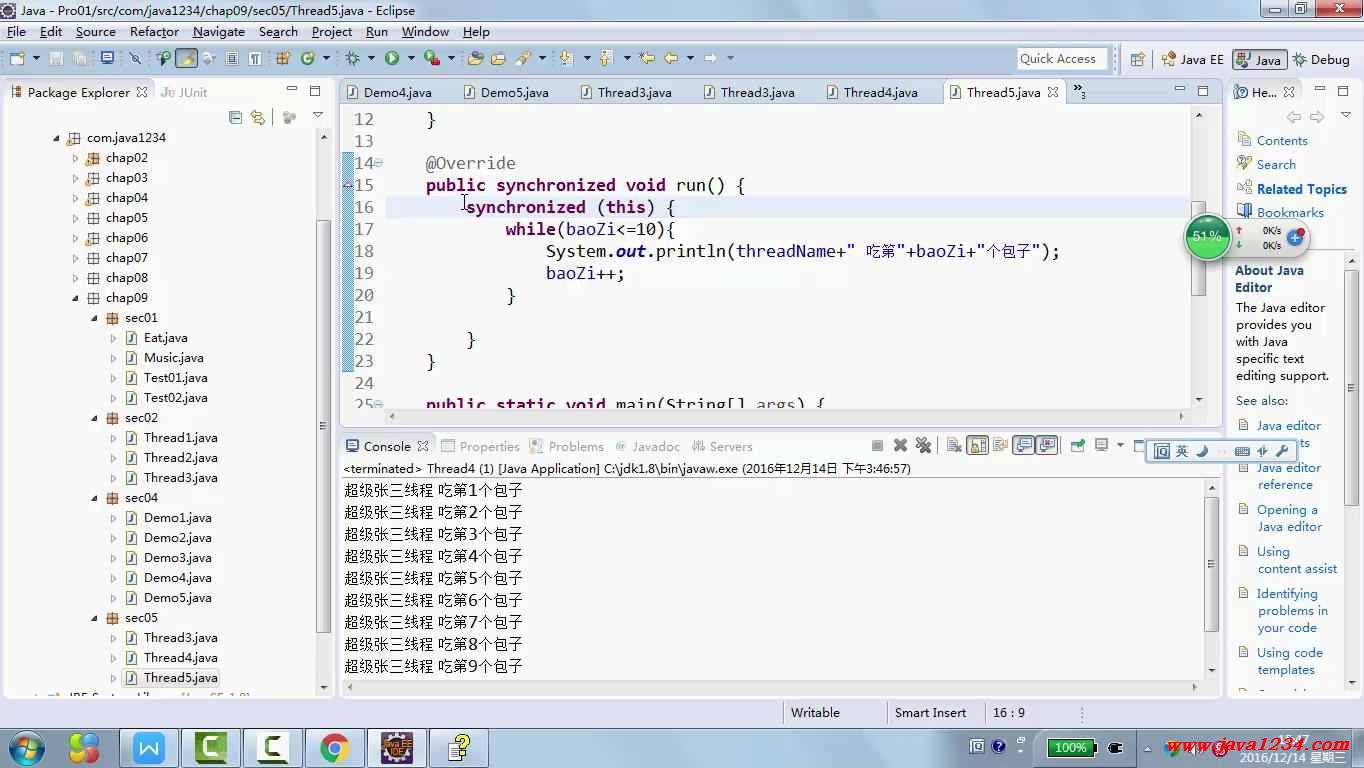Open Chrome from the Windows taskbar
Screen dimensions: 1364x768
click(x=334, y=747)
